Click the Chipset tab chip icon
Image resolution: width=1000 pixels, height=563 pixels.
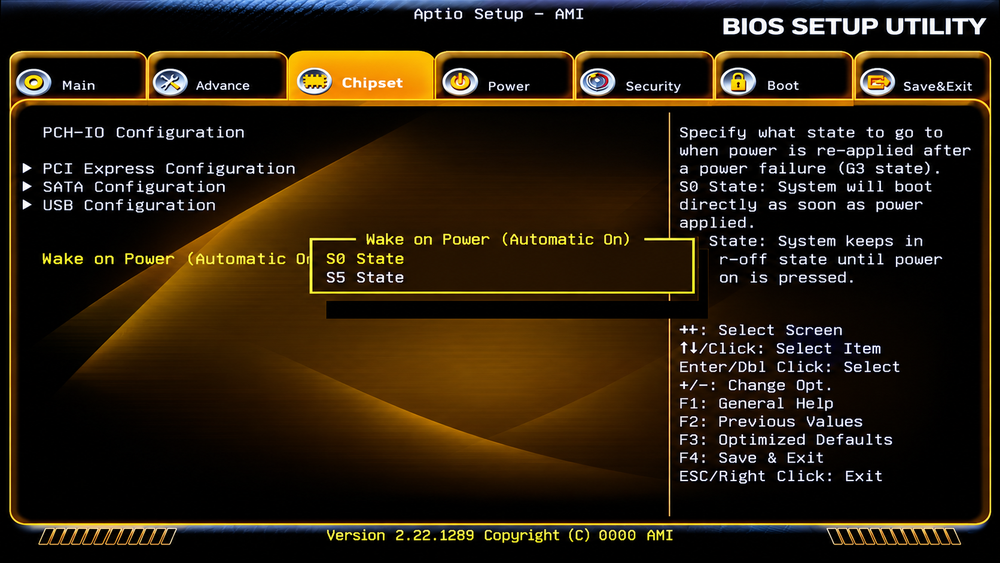pos(314,81)
